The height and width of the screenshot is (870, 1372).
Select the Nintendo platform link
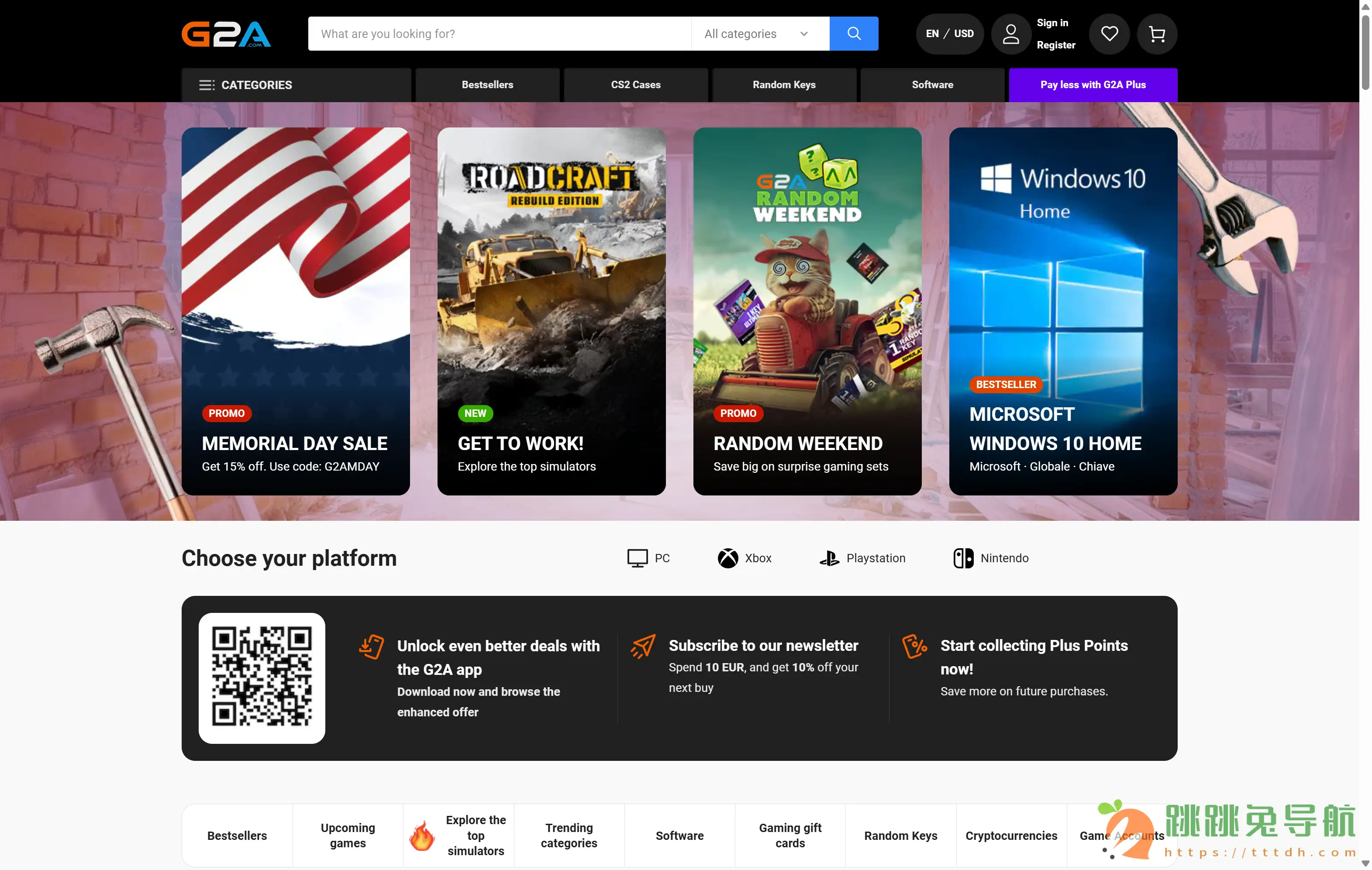[991, 558]
